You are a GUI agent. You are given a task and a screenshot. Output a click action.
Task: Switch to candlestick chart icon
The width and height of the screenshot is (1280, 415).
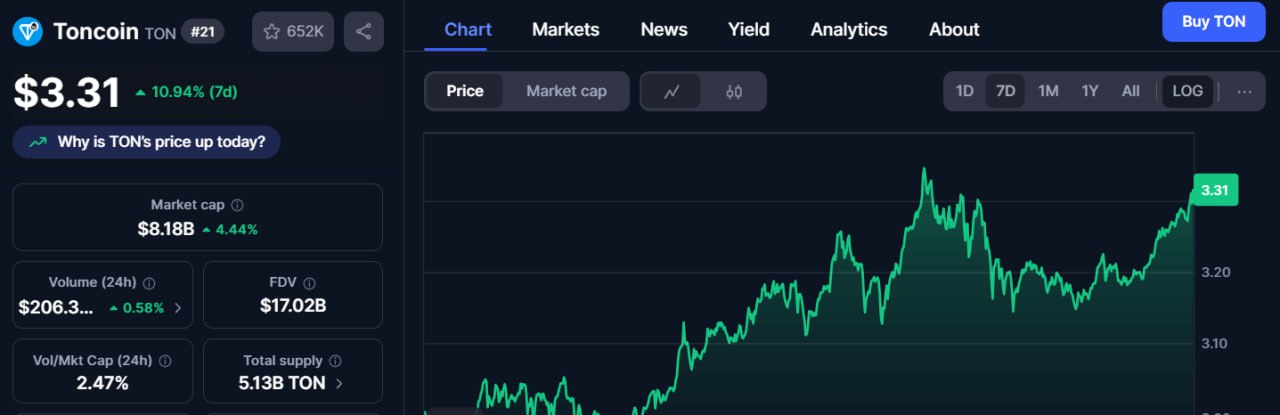point(734,91)
